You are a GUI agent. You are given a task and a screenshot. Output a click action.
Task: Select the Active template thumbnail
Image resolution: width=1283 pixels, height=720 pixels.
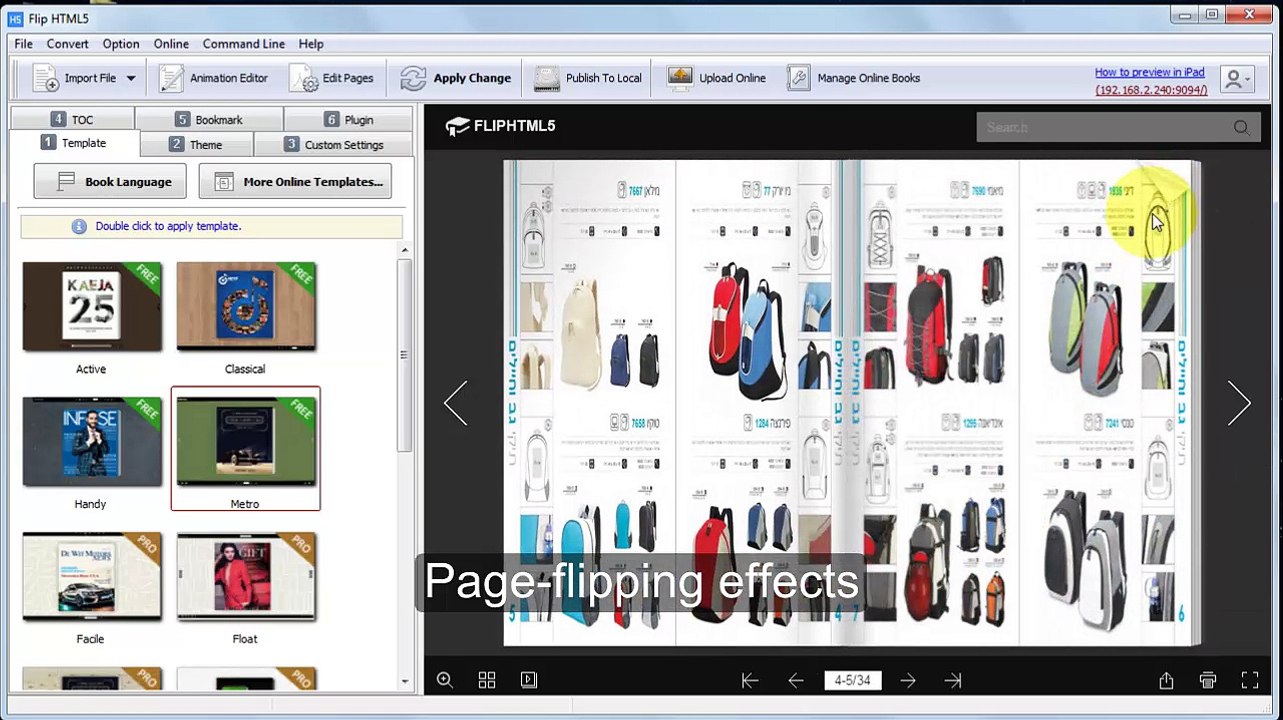tap(92, 307)
